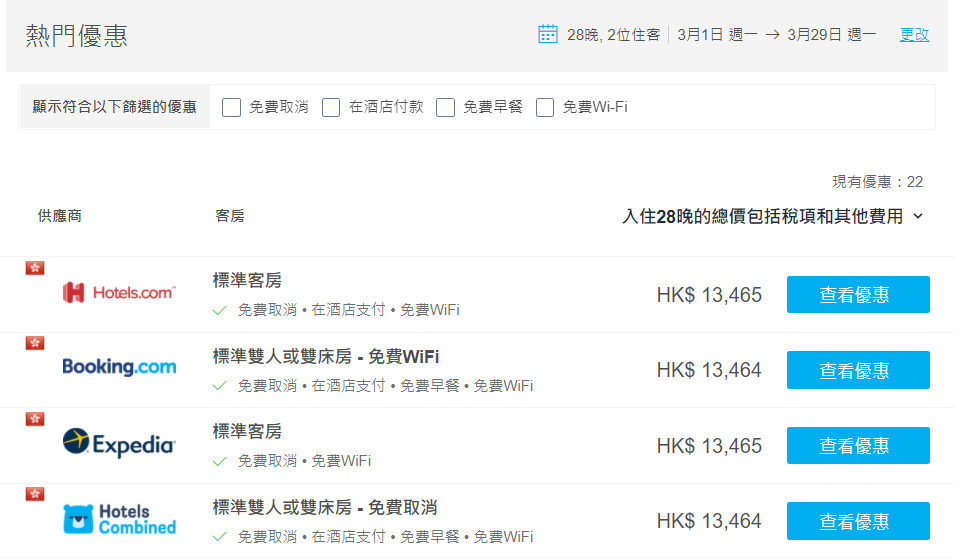
Task: Click the Hotels.com logo
Action: click(119, 293)
